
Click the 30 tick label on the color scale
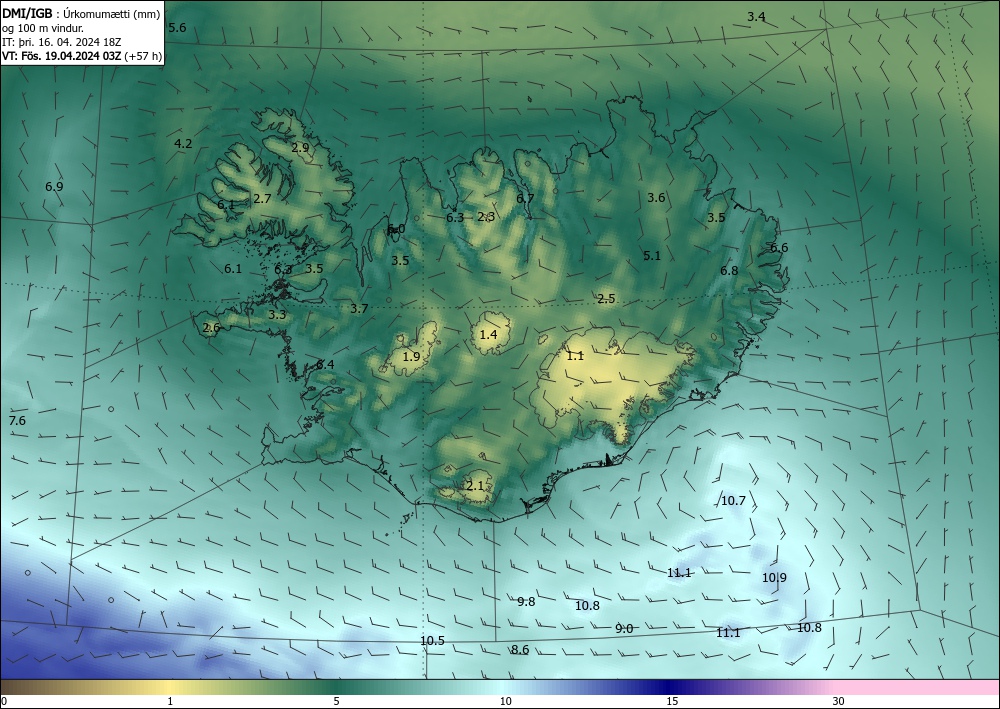pyautogui.click(x=839, y=701)
